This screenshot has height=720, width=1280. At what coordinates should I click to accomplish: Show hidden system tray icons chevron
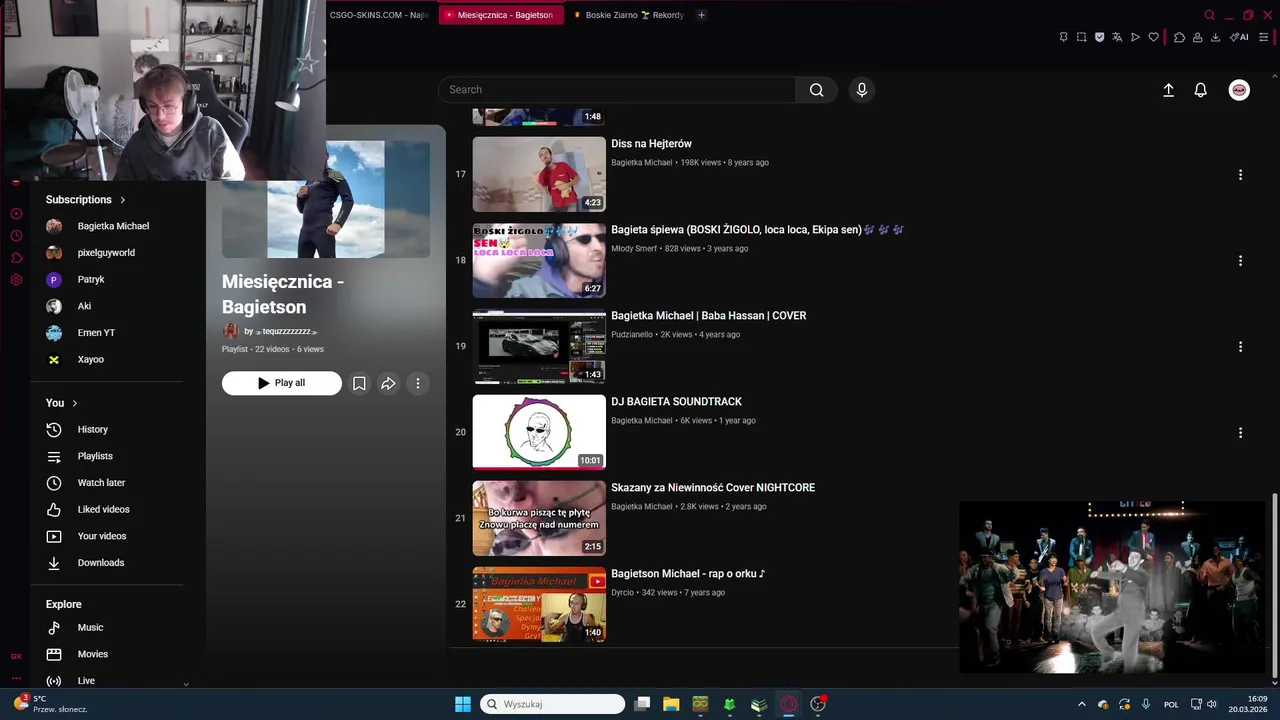point(1081,704)
